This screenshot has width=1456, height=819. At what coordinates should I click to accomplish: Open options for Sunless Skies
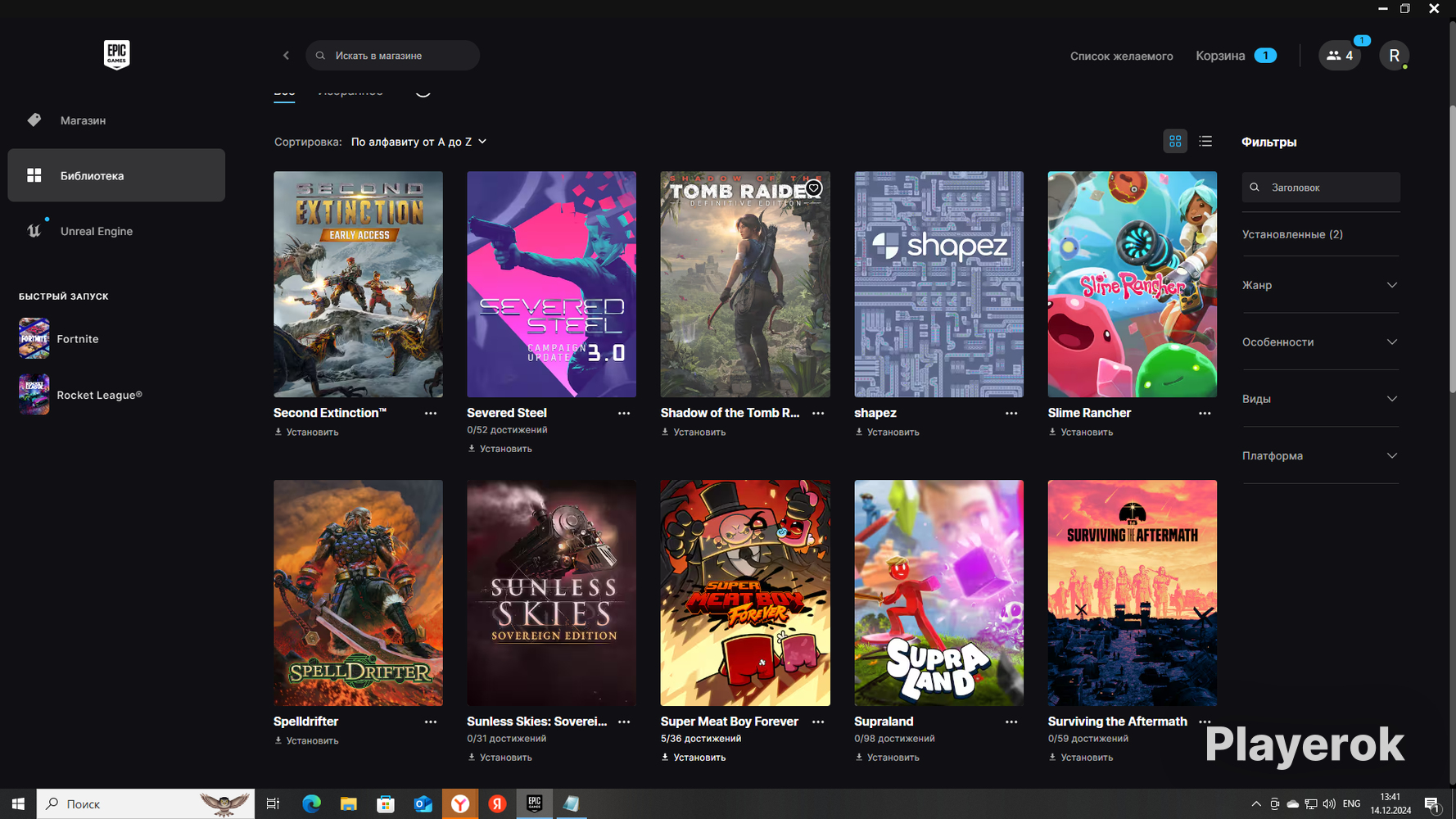(x=624, y=722)
